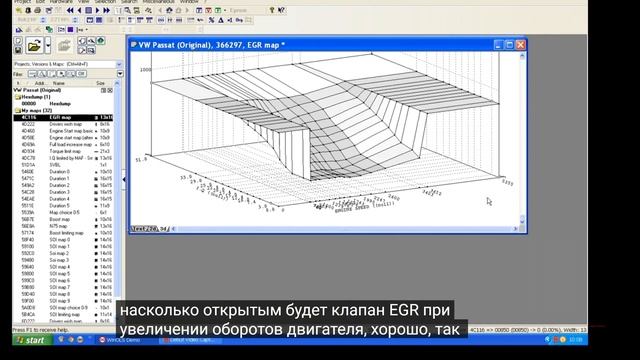Toggle the second blue view-mode button in second row
Image resolution: width=640 pixels, height=360 pixels.
click(x=99, y=20)
